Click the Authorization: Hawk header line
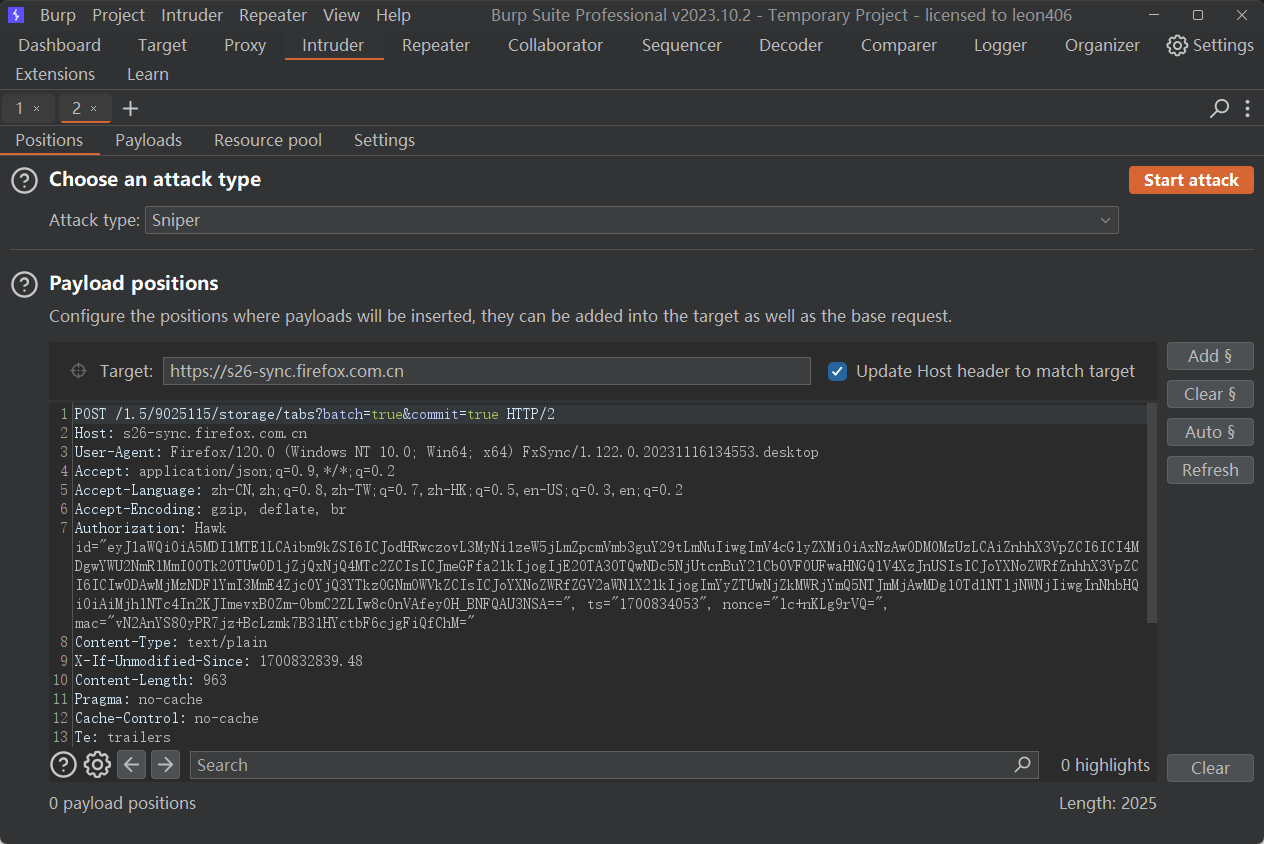The width and height of the screenshot is (1264, 844). click(151, 528)
